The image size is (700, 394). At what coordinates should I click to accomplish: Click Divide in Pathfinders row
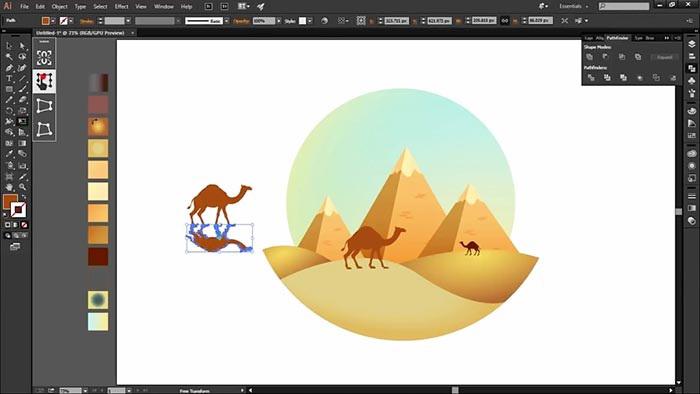(x=591, y=78)
